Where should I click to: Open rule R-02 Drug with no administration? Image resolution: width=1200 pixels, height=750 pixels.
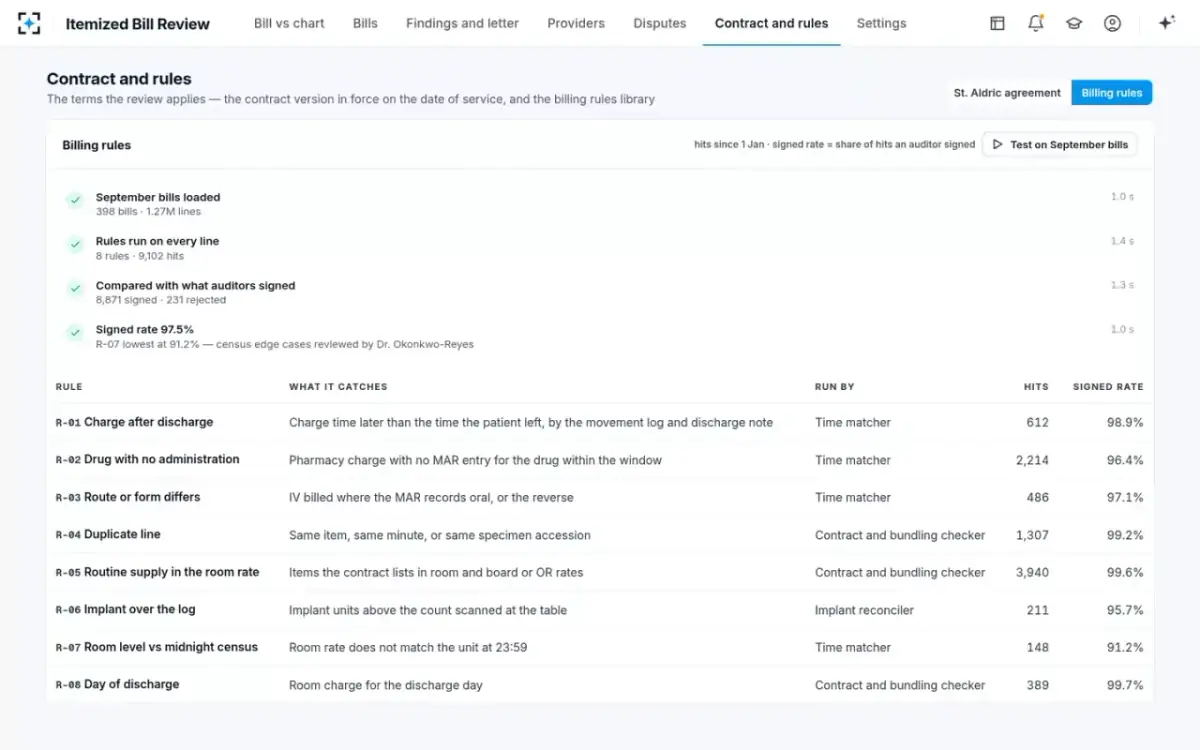pos(147,460)
